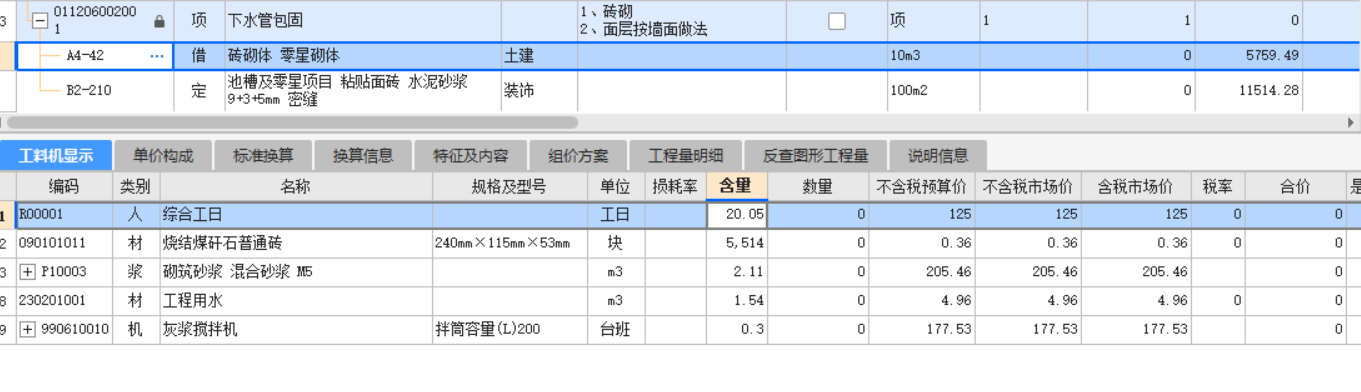Viewport: 1361px width, 392px height.
Task: Click the 土建 specialty cell
Action: tap(539, 56)
